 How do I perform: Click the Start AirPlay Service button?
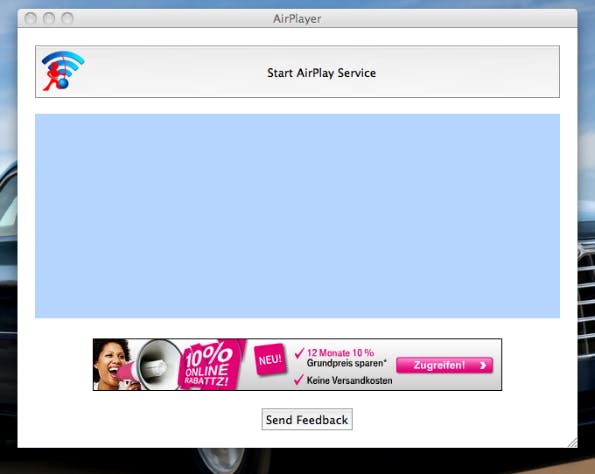[297, 72]
